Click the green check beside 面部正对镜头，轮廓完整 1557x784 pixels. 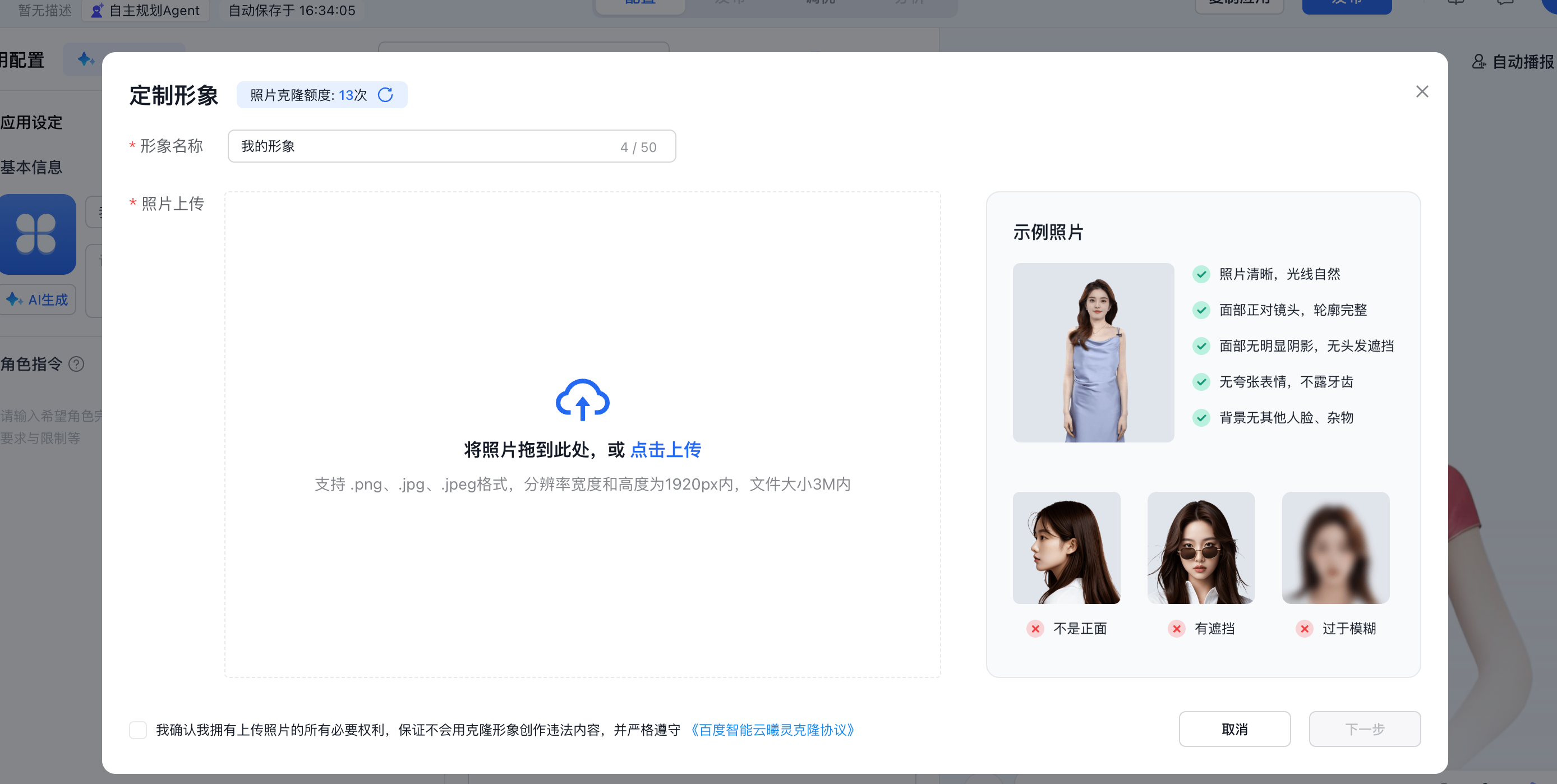[1201, 310]
